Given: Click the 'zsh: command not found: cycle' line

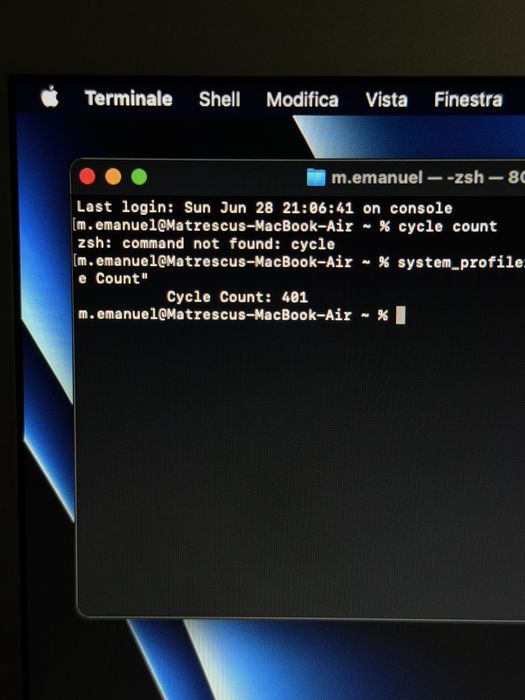Looking at the screenshot, I should coord(206,244).
